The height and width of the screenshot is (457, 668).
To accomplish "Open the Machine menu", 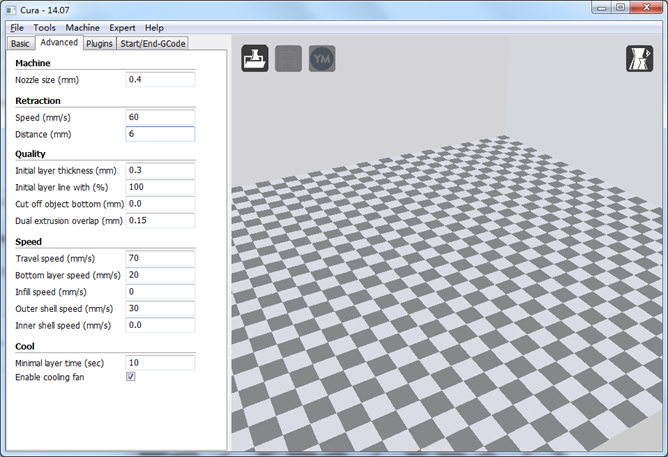I will [82, 28].
